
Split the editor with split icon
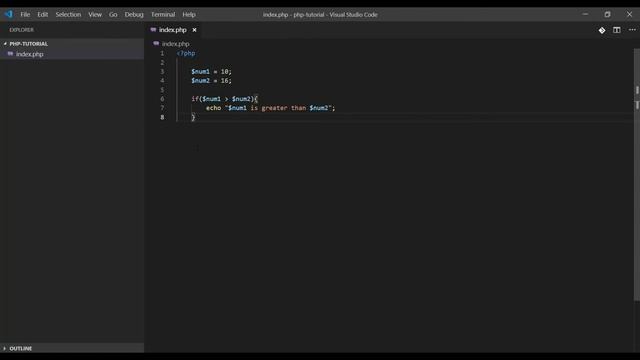coord(616,30)
